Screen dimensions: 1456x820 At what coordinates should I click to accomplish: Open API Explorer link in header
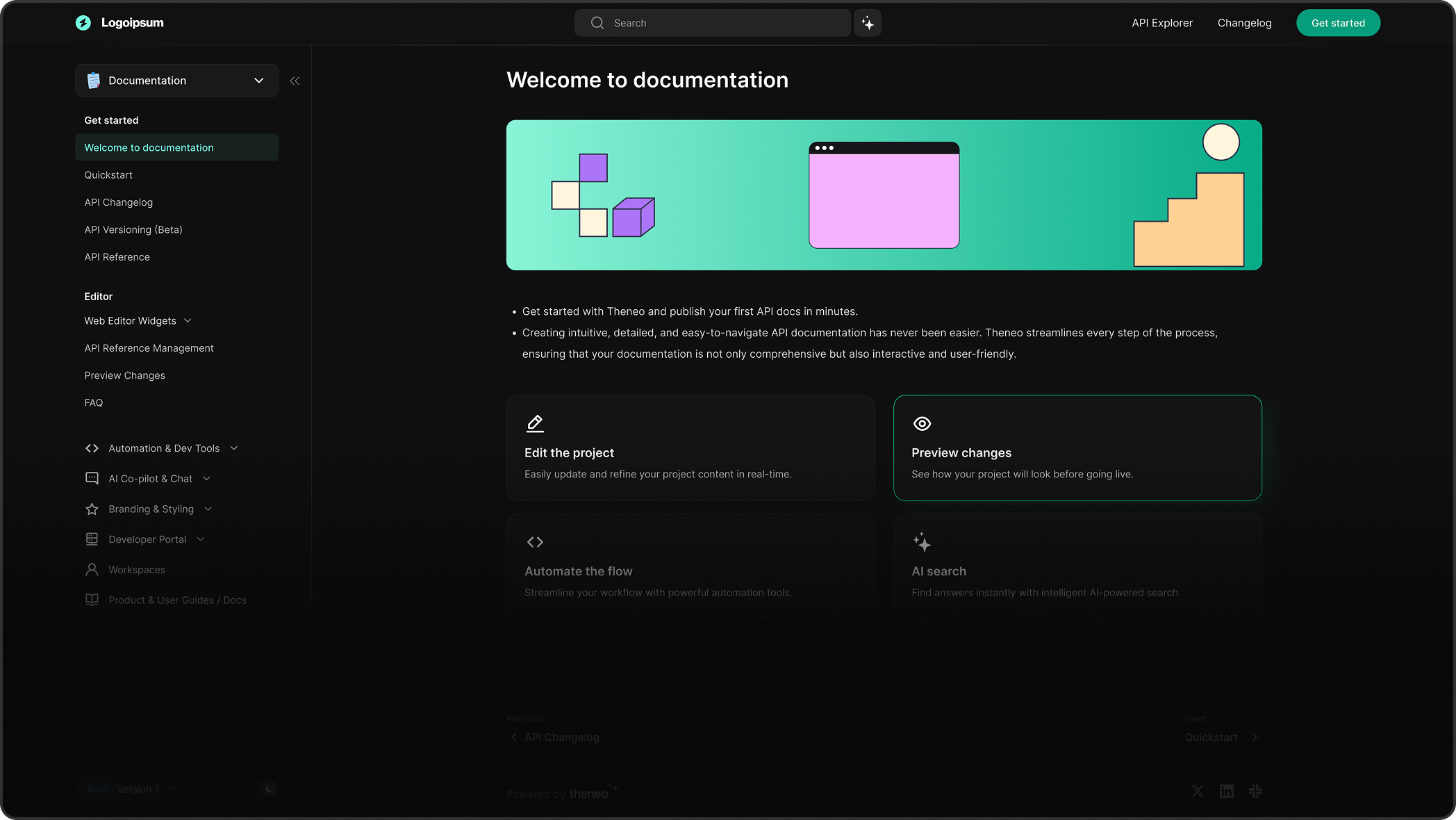pos(1162,23)
